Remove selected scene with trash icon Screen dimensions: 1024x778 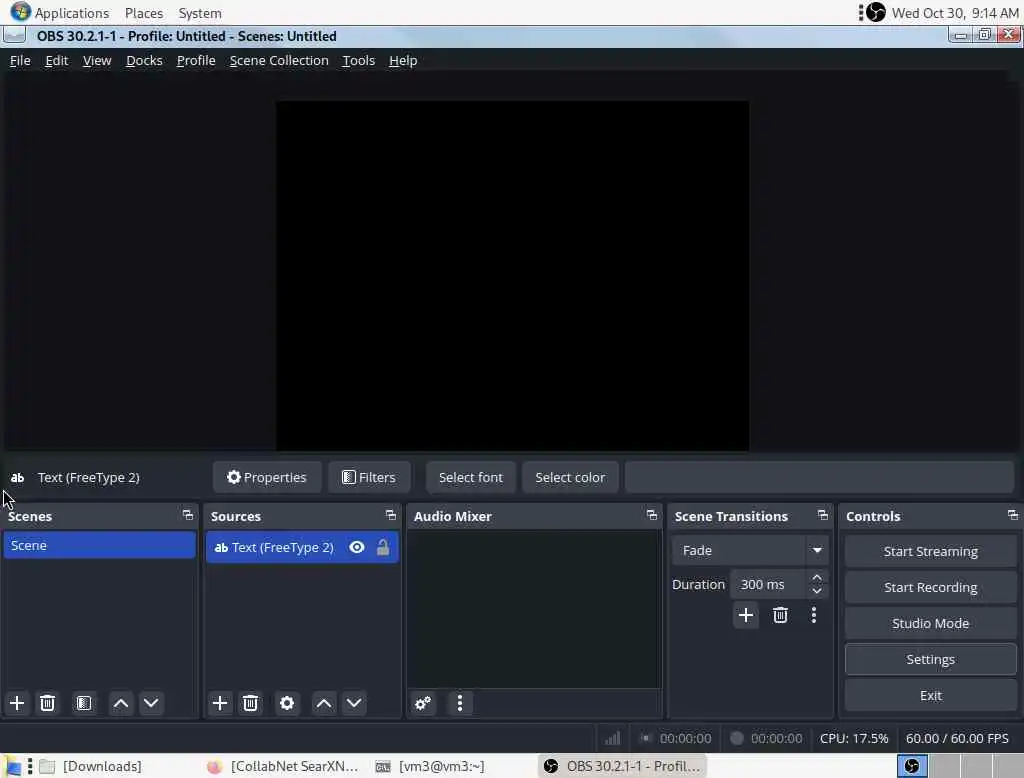pyautogui.click(x=47, y=703)
